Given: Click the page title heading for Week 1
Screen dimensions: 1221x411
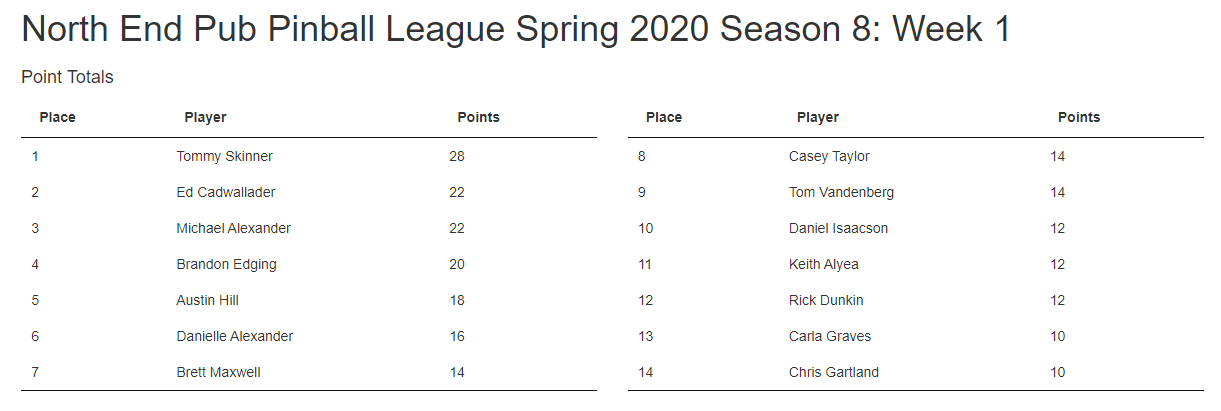Looking at the screenshot, I should pyautogui.click(x=515, y=29).
